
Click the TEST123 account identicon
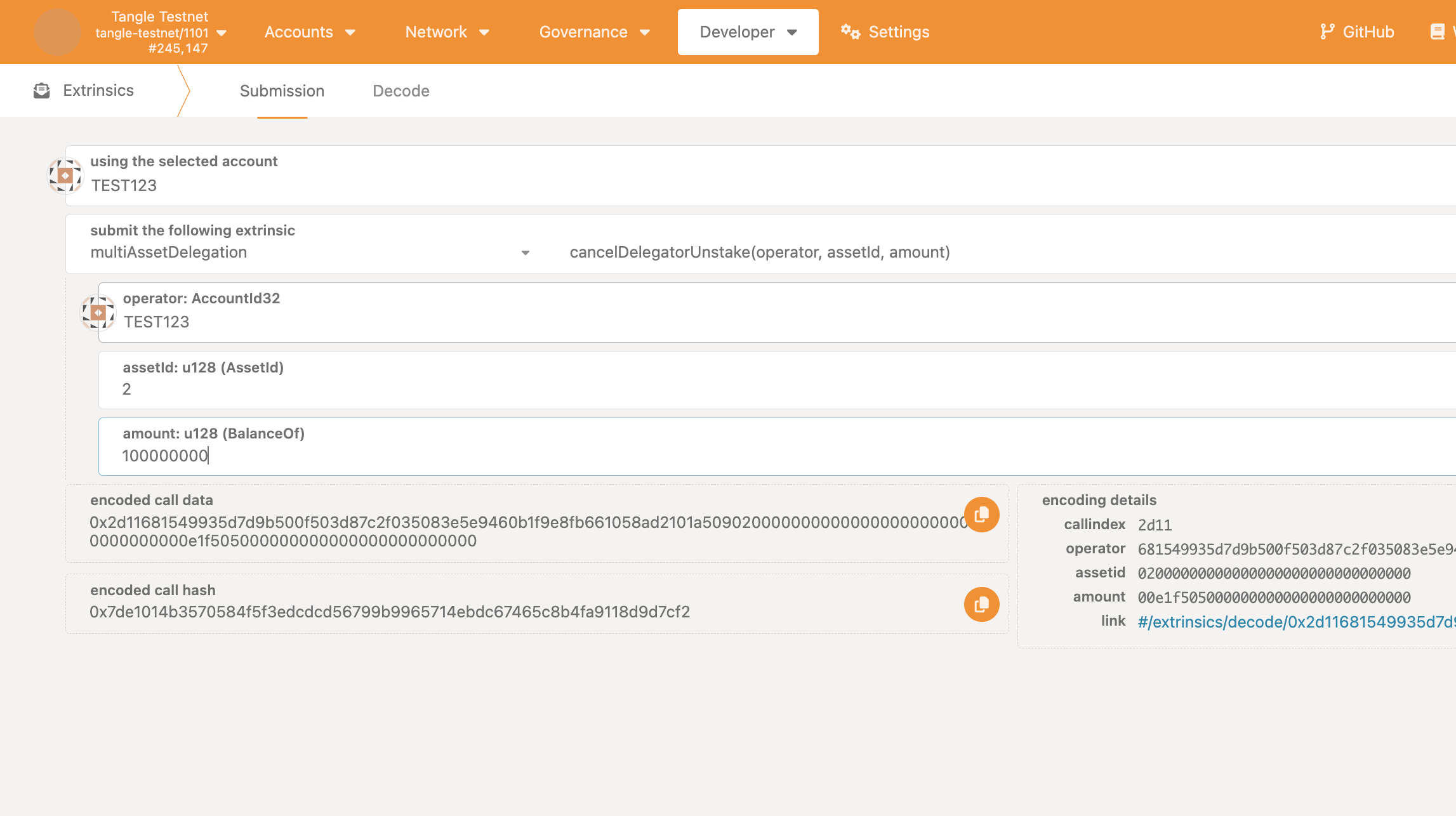(x=64, y=175)
